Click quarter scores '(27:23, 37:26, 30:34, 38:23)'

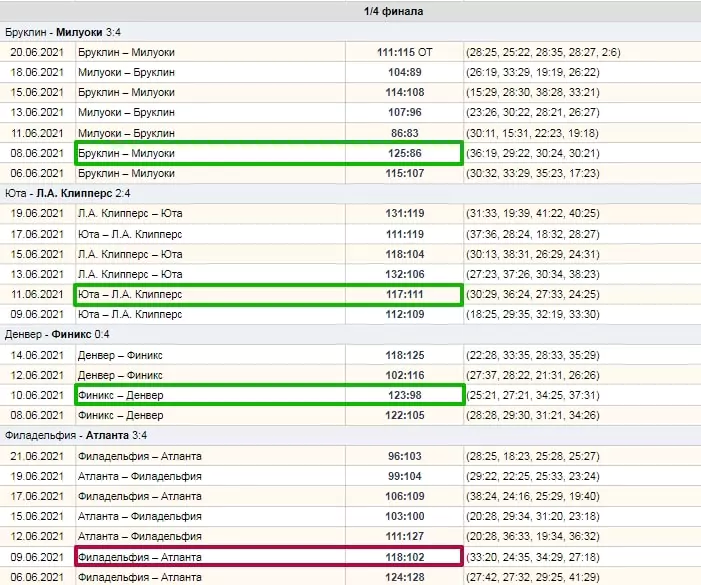click(x=532, y=274)
